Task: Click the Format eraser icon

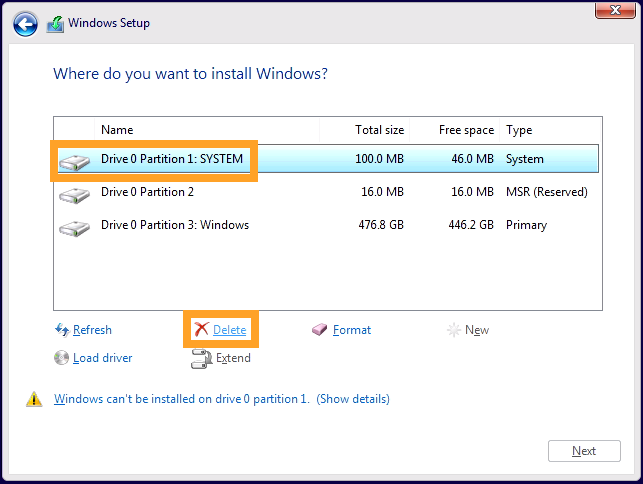Action: tap(320, 330)
